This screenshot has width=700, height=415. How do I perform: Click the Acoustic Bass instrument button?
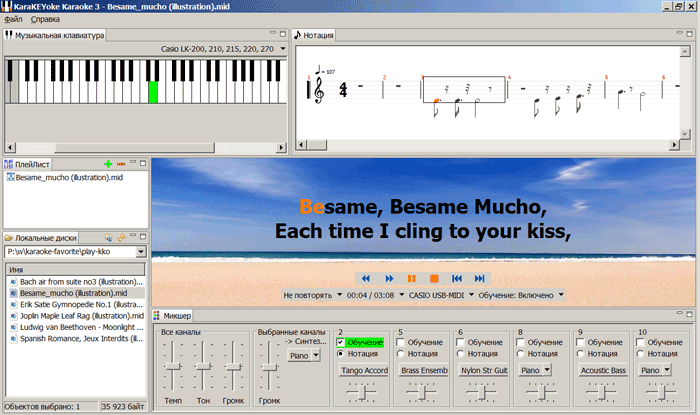tap(604, 370)
